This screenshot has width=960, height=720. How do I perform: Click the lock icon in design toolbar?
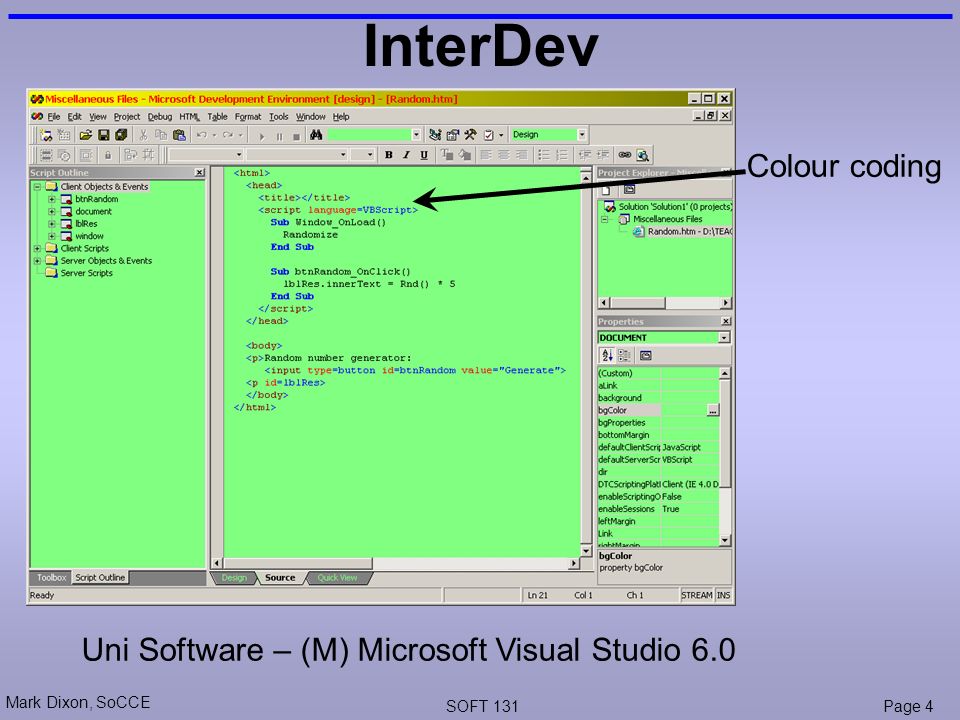[x=108, y=156]
